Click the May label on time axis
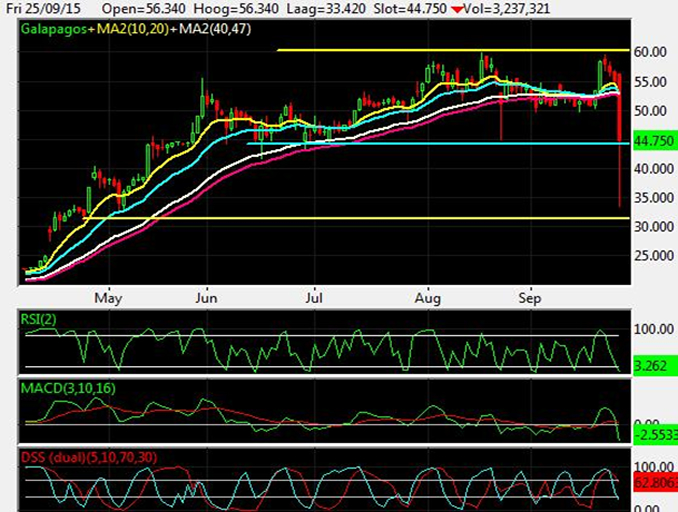The height and width of the screenshot is (512, 678). coord(107,297)
